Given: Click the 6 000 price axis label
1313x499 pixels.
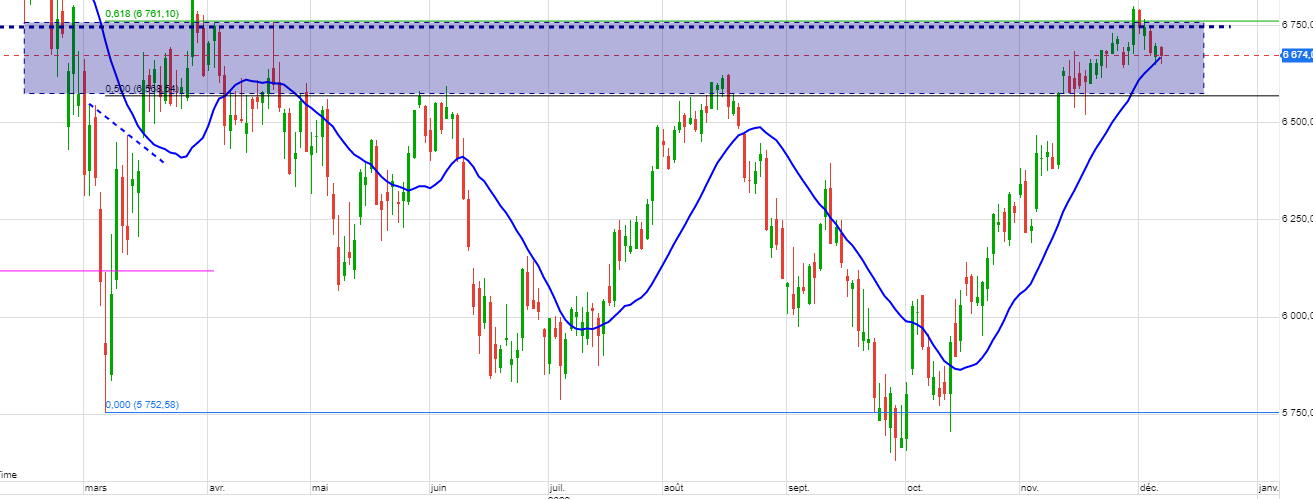Looking at the screenshot, I should click(1296, 317).
